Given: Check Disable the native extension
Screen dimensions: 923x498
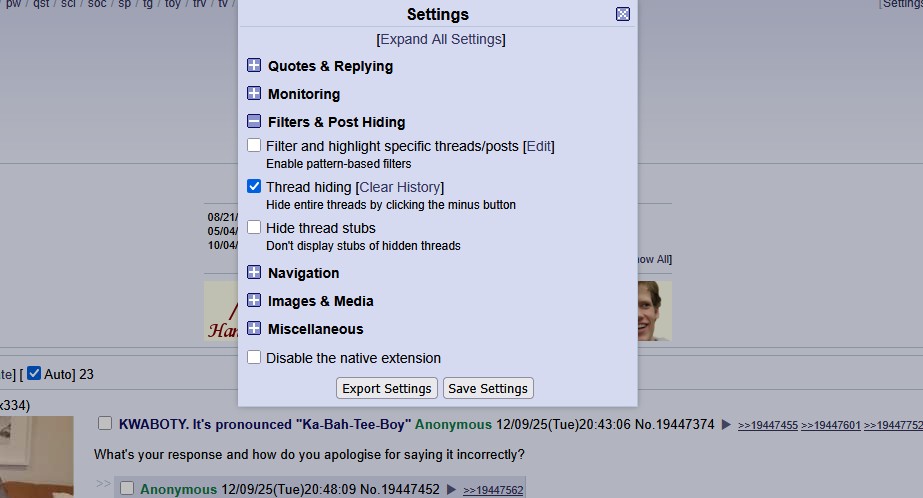Looking at the screenshot, I should click(254, 357).
